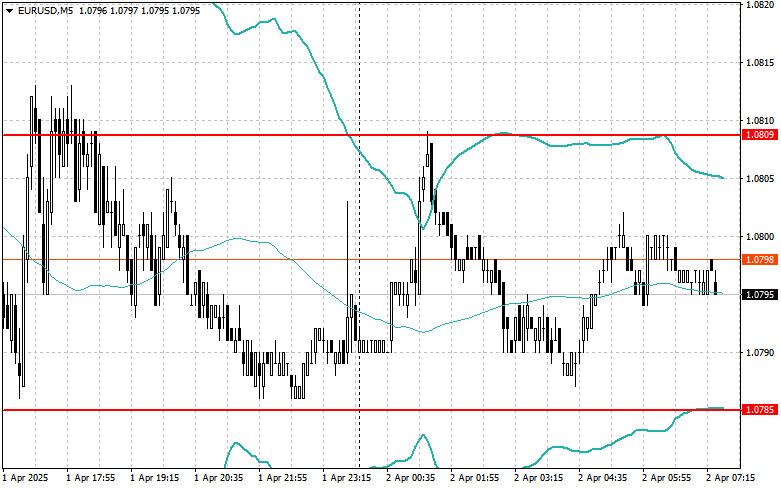Viewport: 781px width, 489px height.
Task: Click the 1 Apr 21:55 time label
Action: [282, 478]
